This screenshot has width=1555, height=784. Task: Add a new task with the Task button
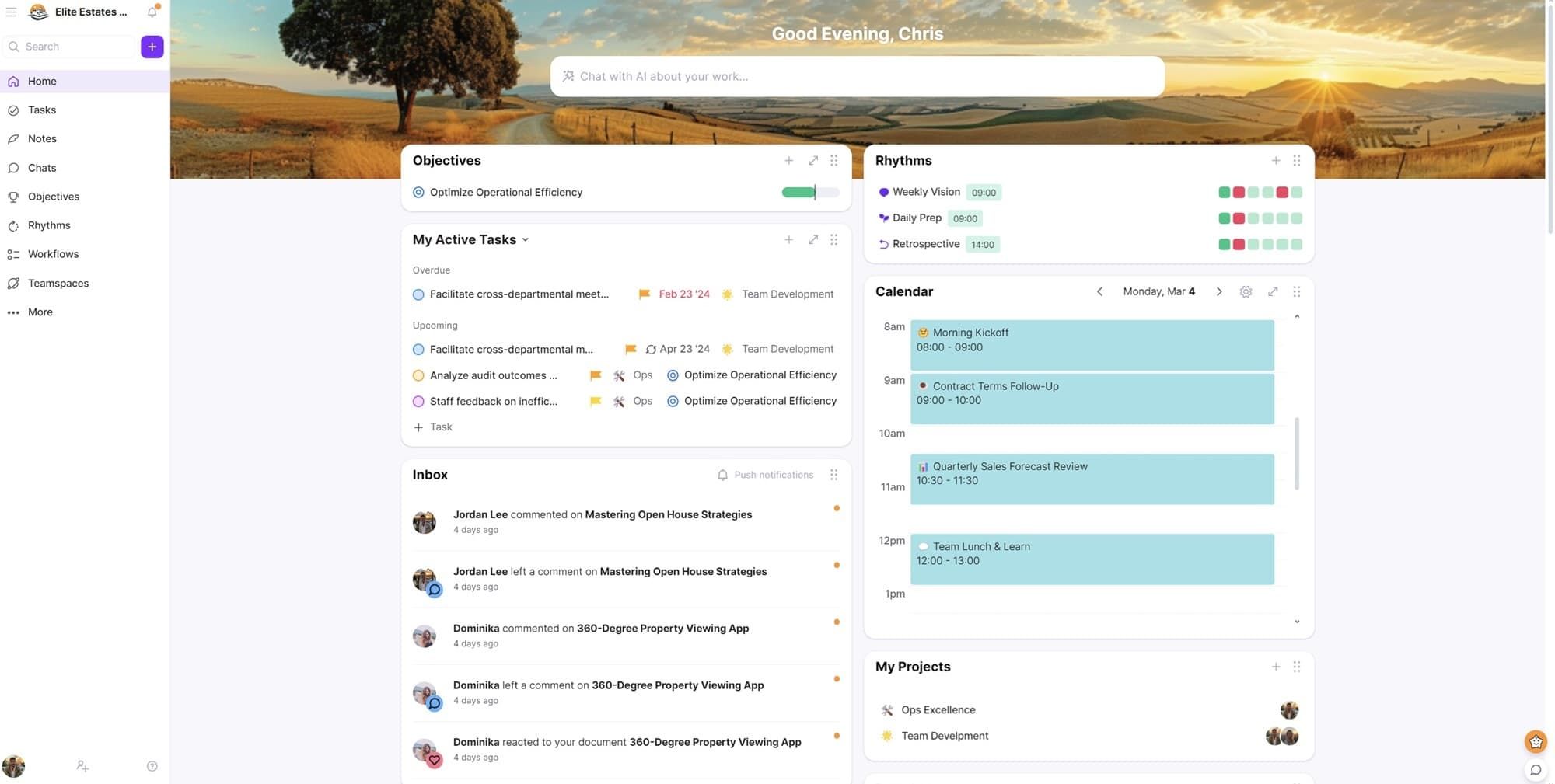click(432, 427)
